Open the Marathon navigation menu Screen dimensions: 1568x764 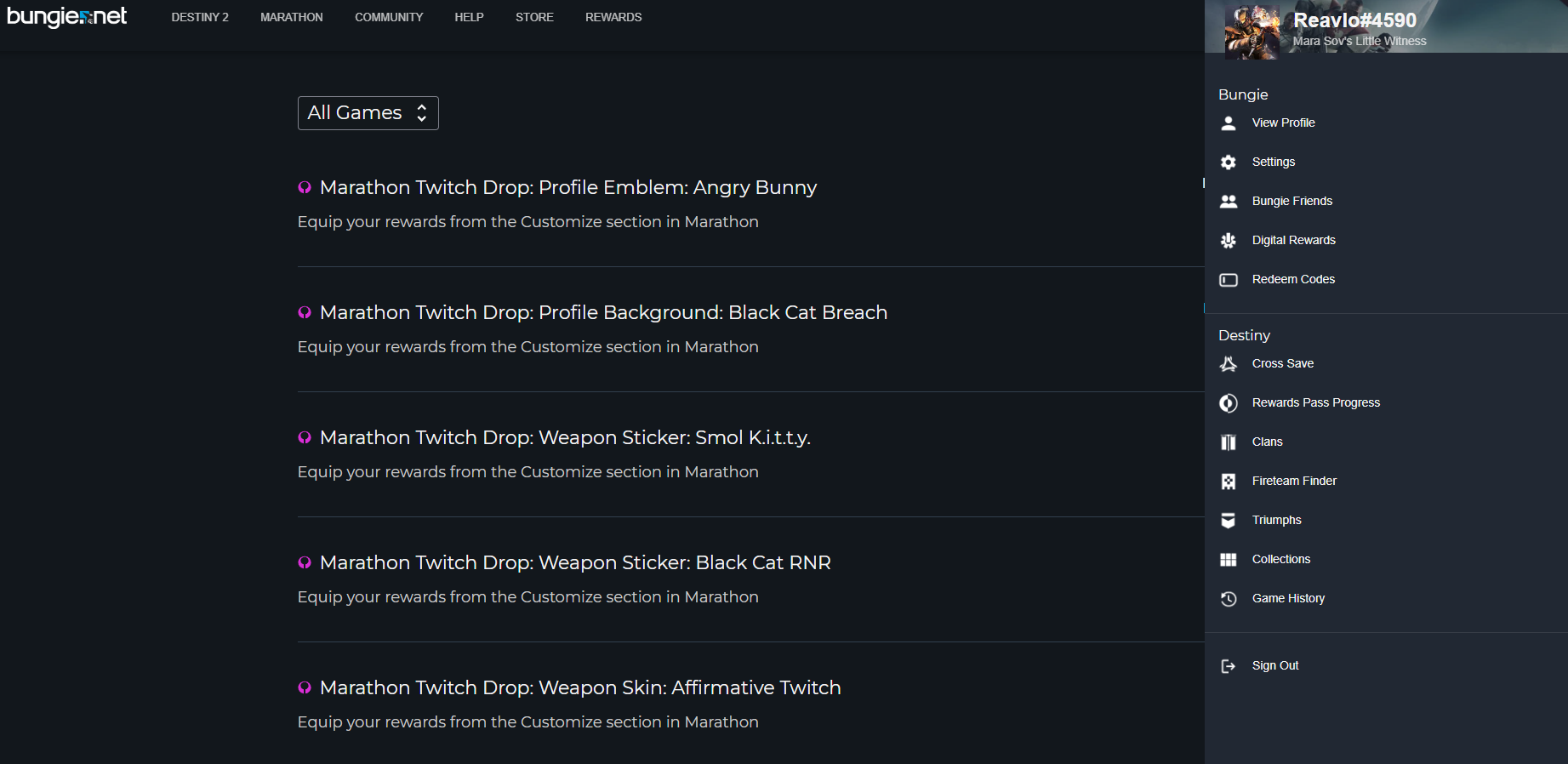291,17
